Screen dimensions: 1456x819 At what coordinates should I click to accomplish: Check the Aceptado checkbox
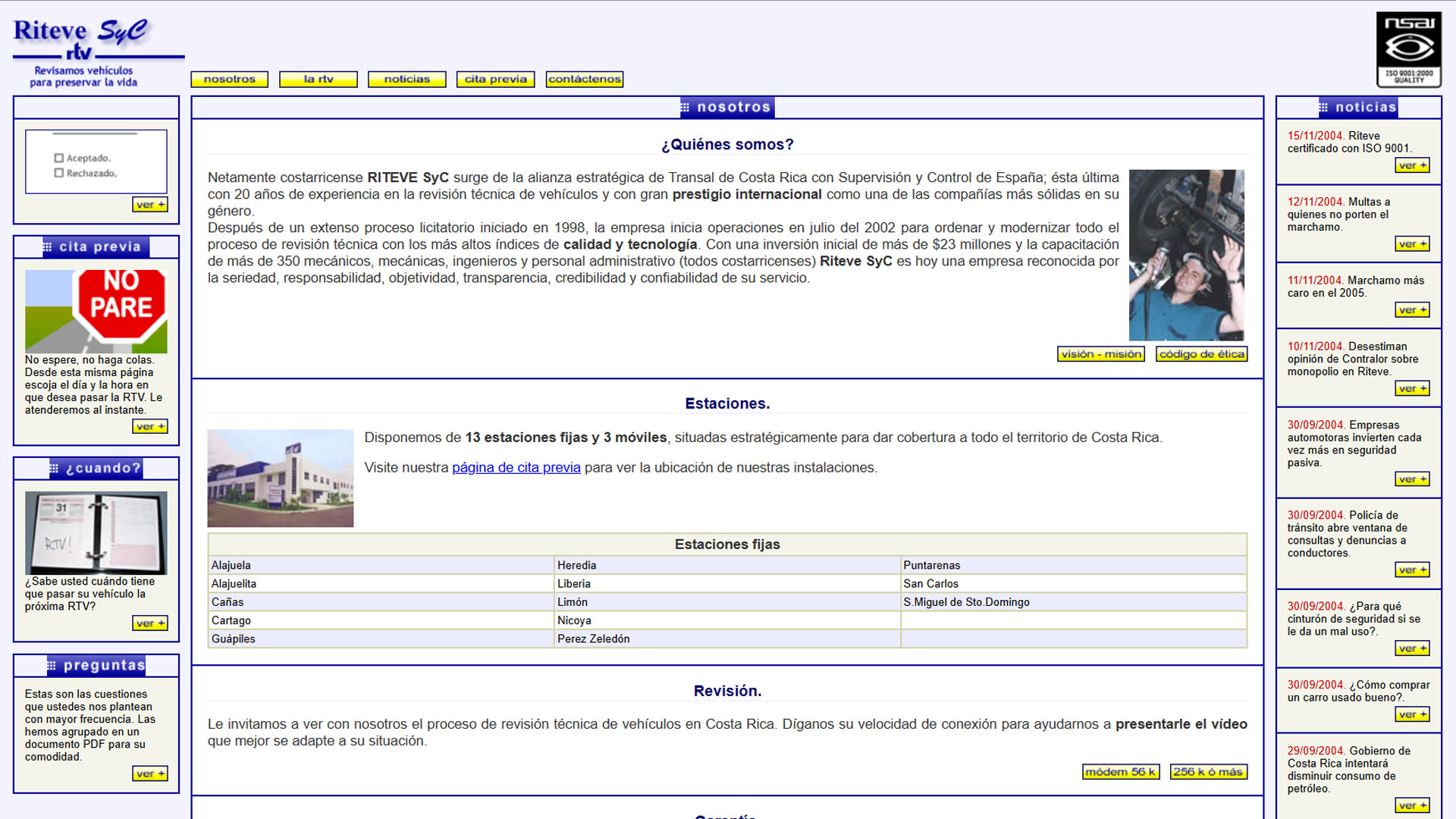point(59,158)
